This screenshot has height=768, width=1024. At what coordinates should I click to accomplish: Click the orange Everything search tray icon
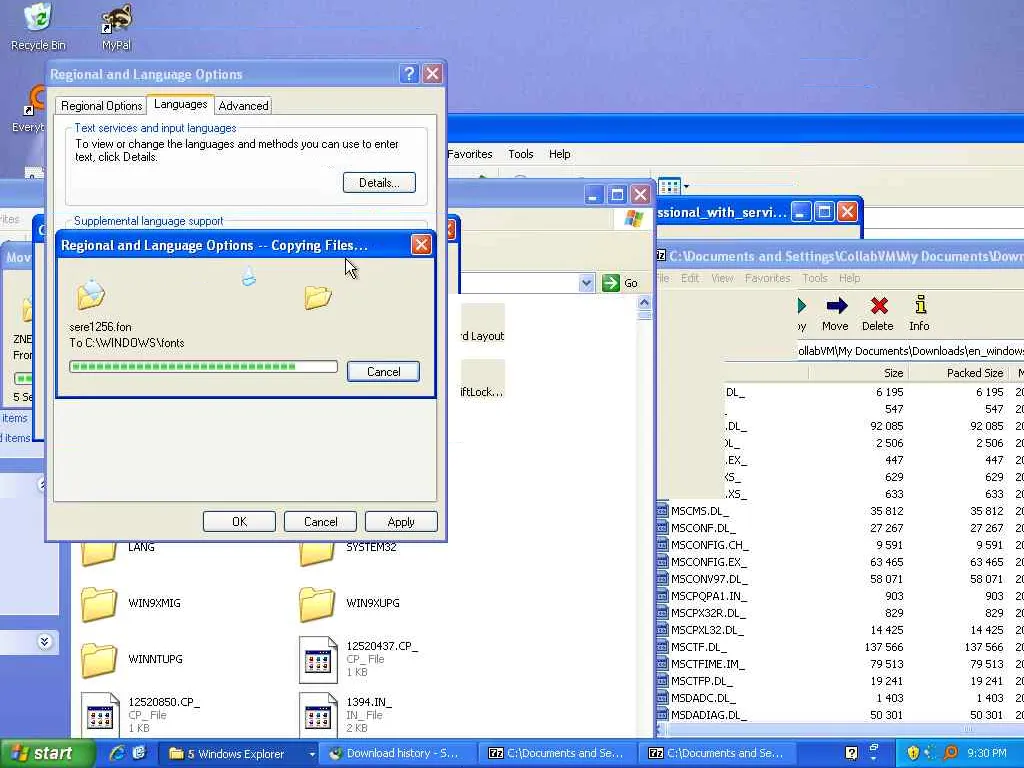951,754
